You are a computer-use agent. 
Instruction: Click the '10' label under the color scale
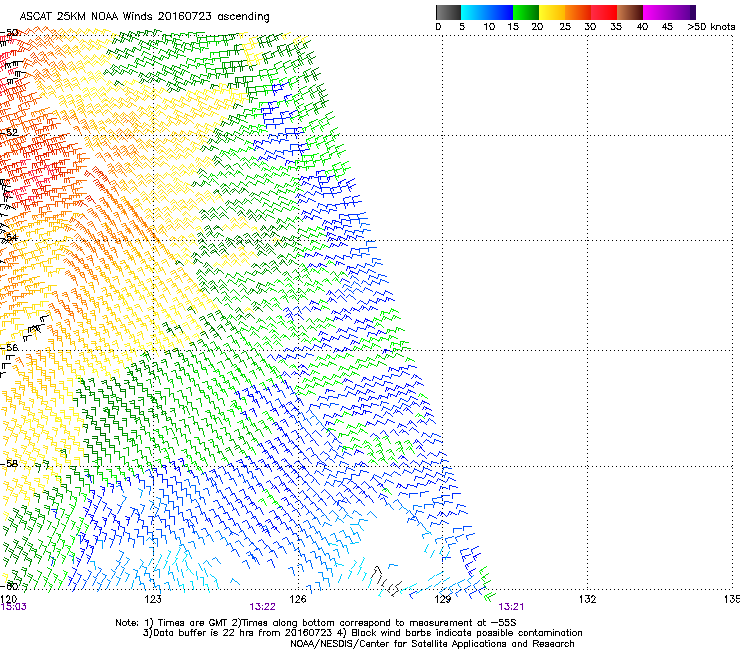[x=489, y=27]
